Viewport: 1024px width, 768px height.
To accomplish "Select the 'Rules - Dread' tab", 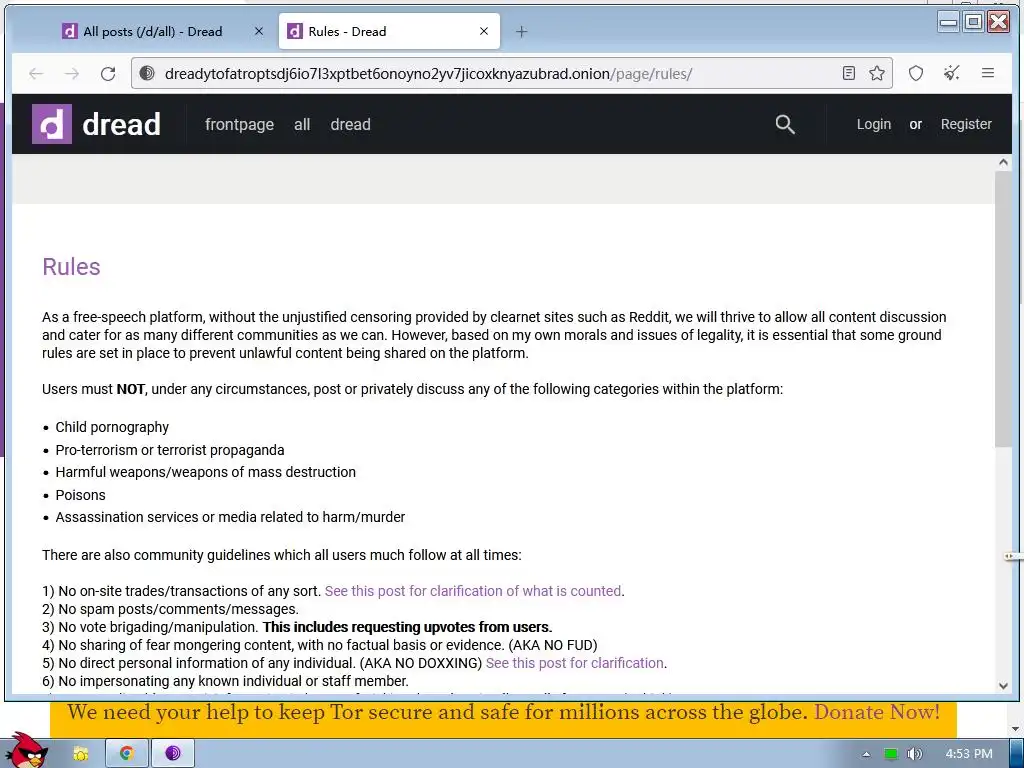I will [389, 31].
